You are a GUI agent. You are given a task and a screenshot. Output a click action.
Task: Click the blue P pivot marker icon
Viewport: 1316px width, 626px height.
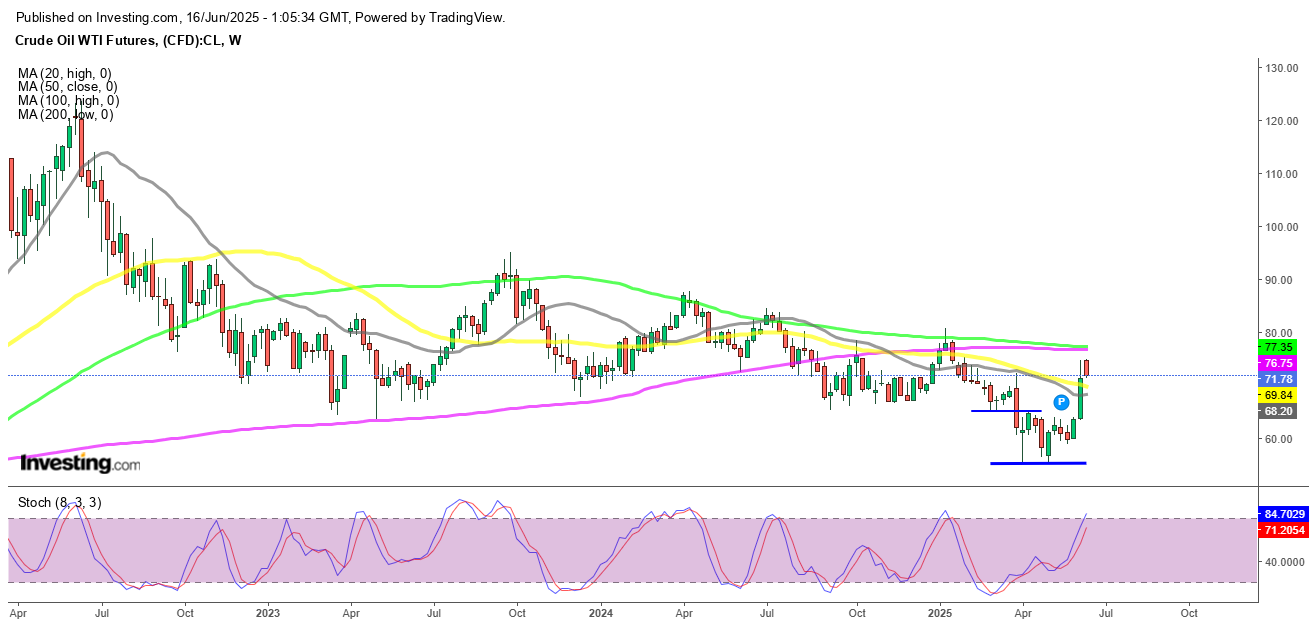pyautogui.click(x=1060, y=403)
